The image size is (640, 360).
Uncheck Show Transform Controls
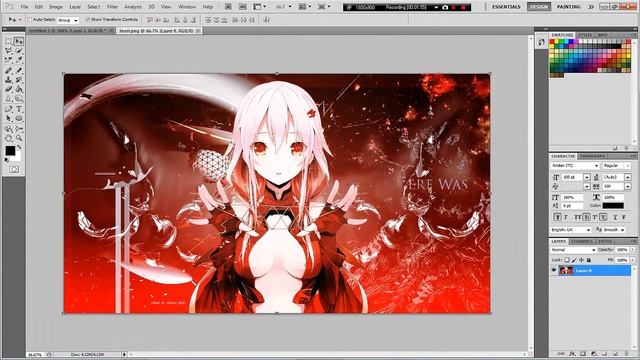(88, 20)
